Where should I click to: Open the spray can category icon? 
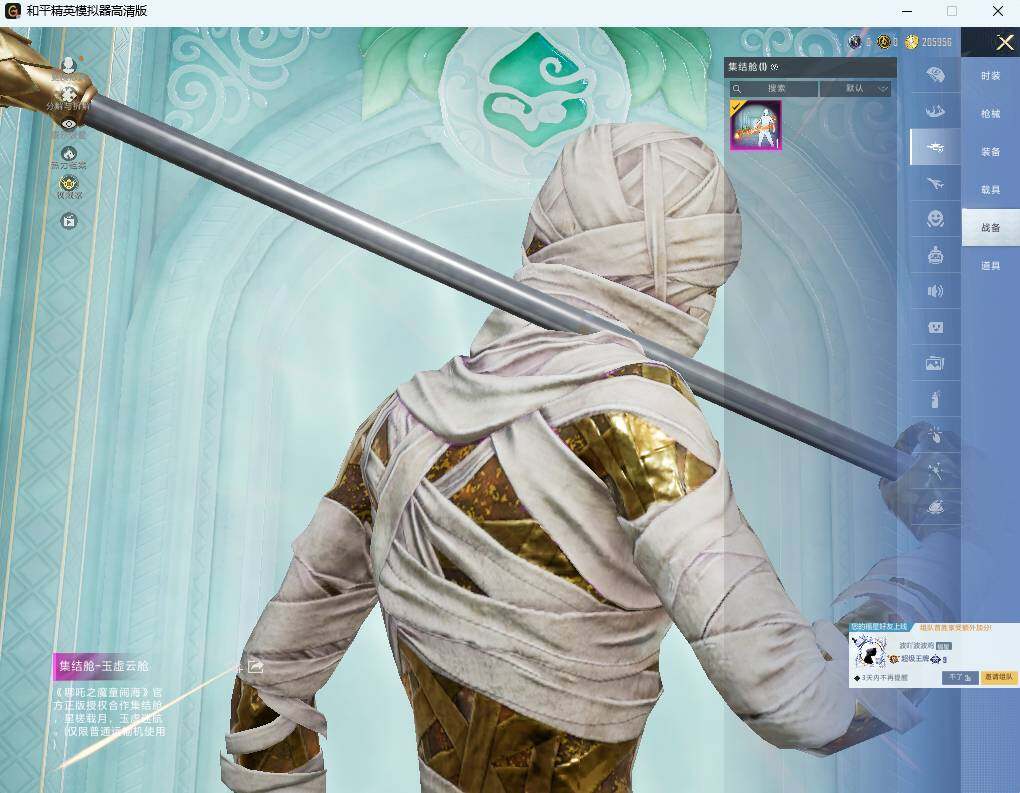(x=935, y=399)
